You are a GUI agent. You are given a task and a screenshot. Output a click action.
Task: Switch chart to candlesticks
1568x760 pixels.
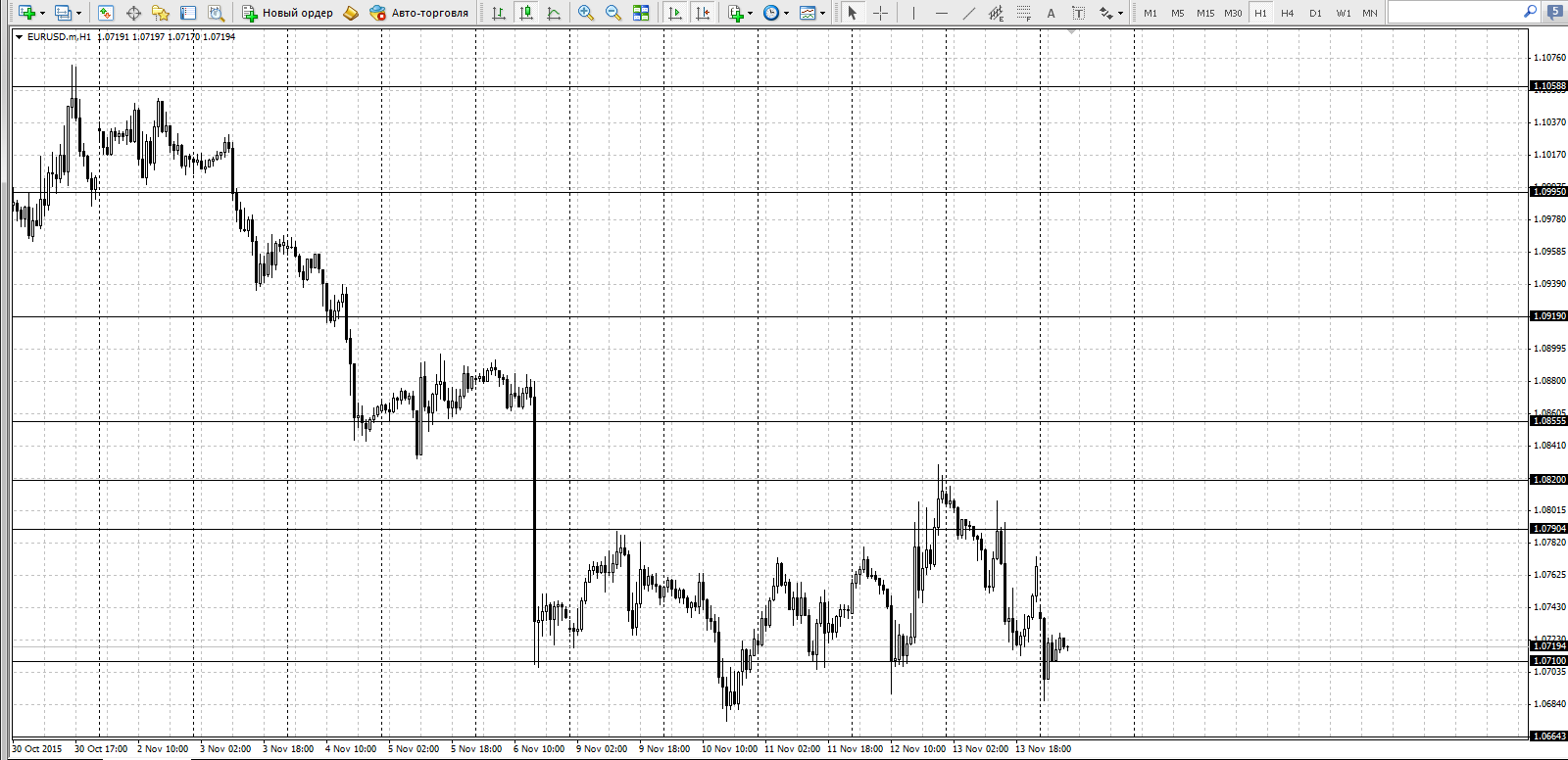coord(526,13)
